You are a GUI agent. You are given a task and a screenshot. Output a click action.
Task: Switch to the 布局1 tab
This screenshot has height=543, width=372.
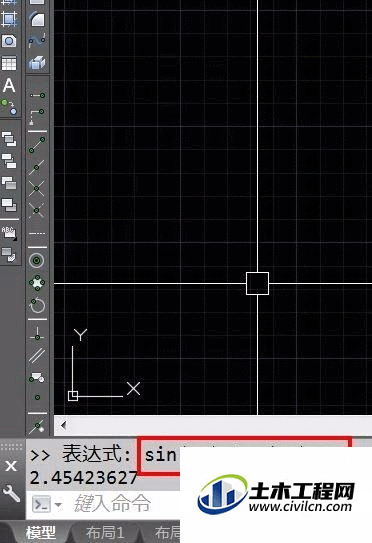pyautogui.click(x=105, y=533)
